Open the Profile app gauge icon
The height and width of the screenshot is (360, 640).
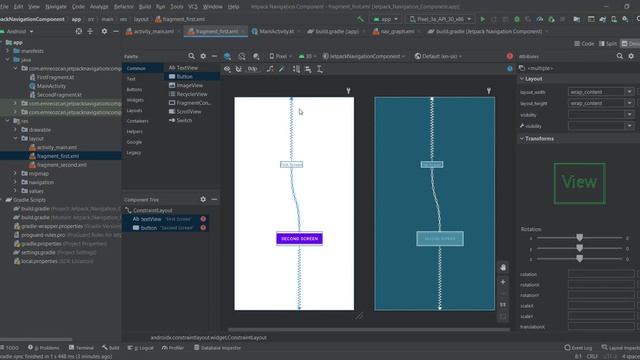pos(540,19)
